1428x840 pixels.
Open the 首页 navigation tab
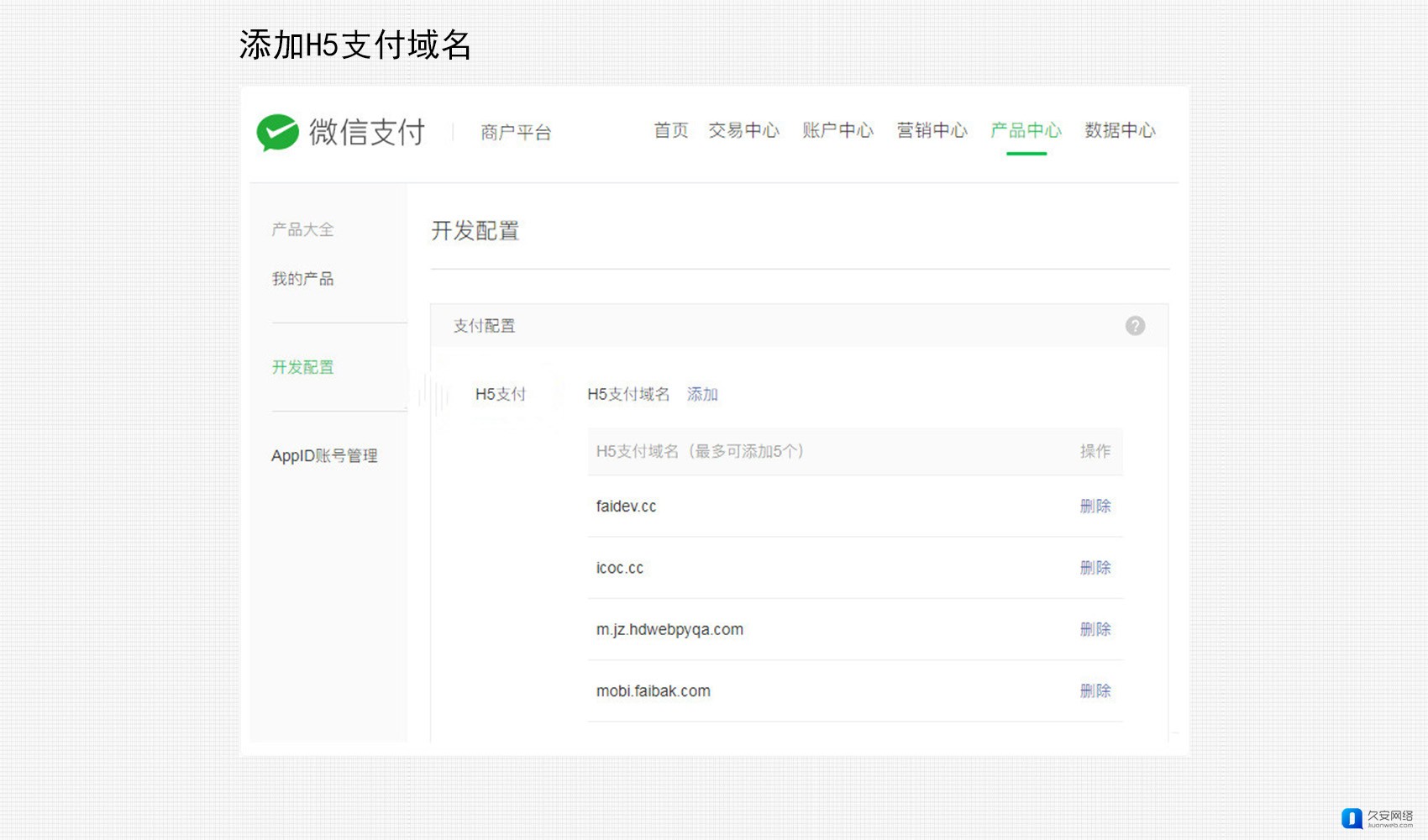670,131
